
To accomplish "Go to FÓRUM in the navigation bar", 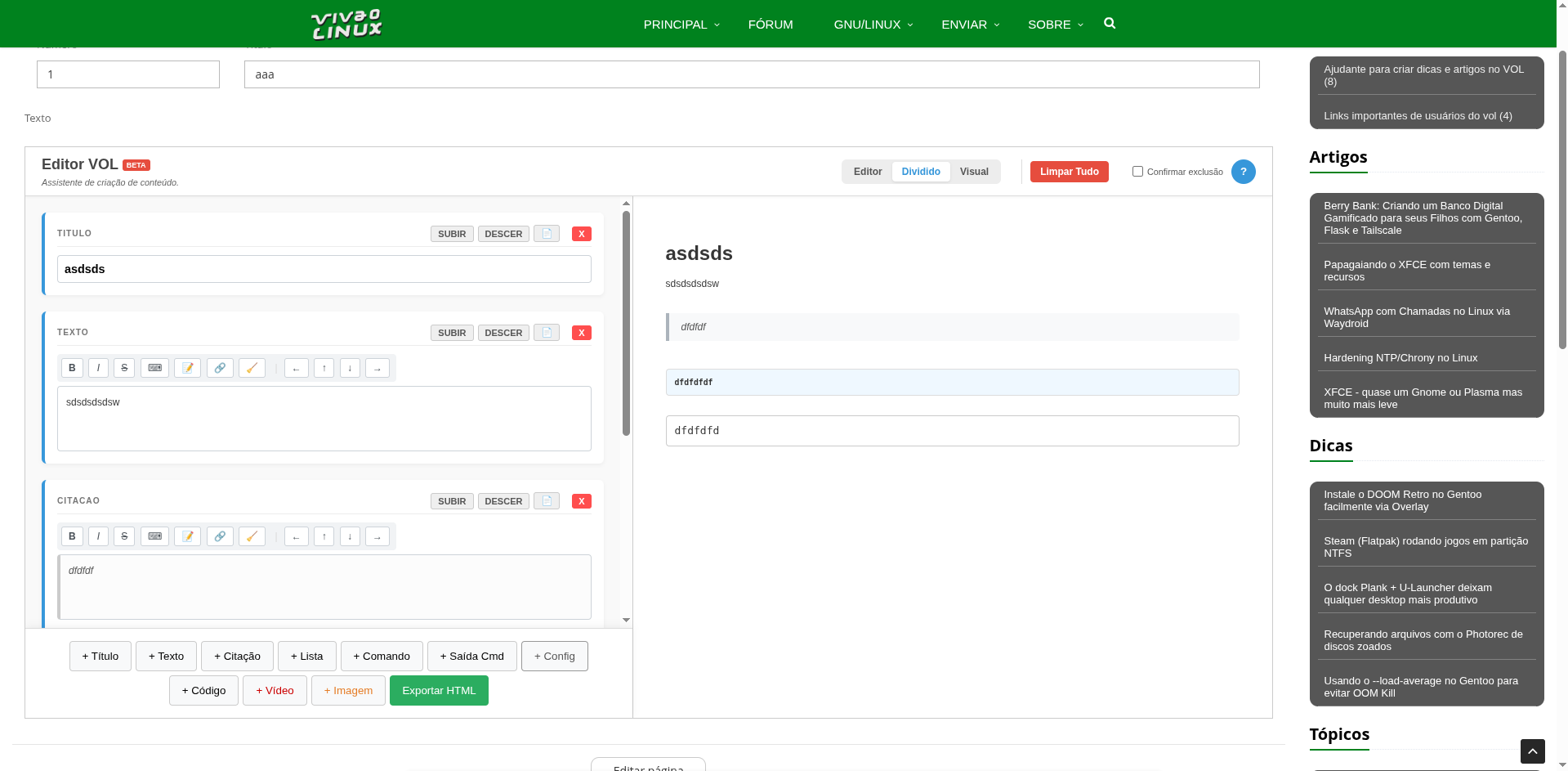I will tap(770, 25).
